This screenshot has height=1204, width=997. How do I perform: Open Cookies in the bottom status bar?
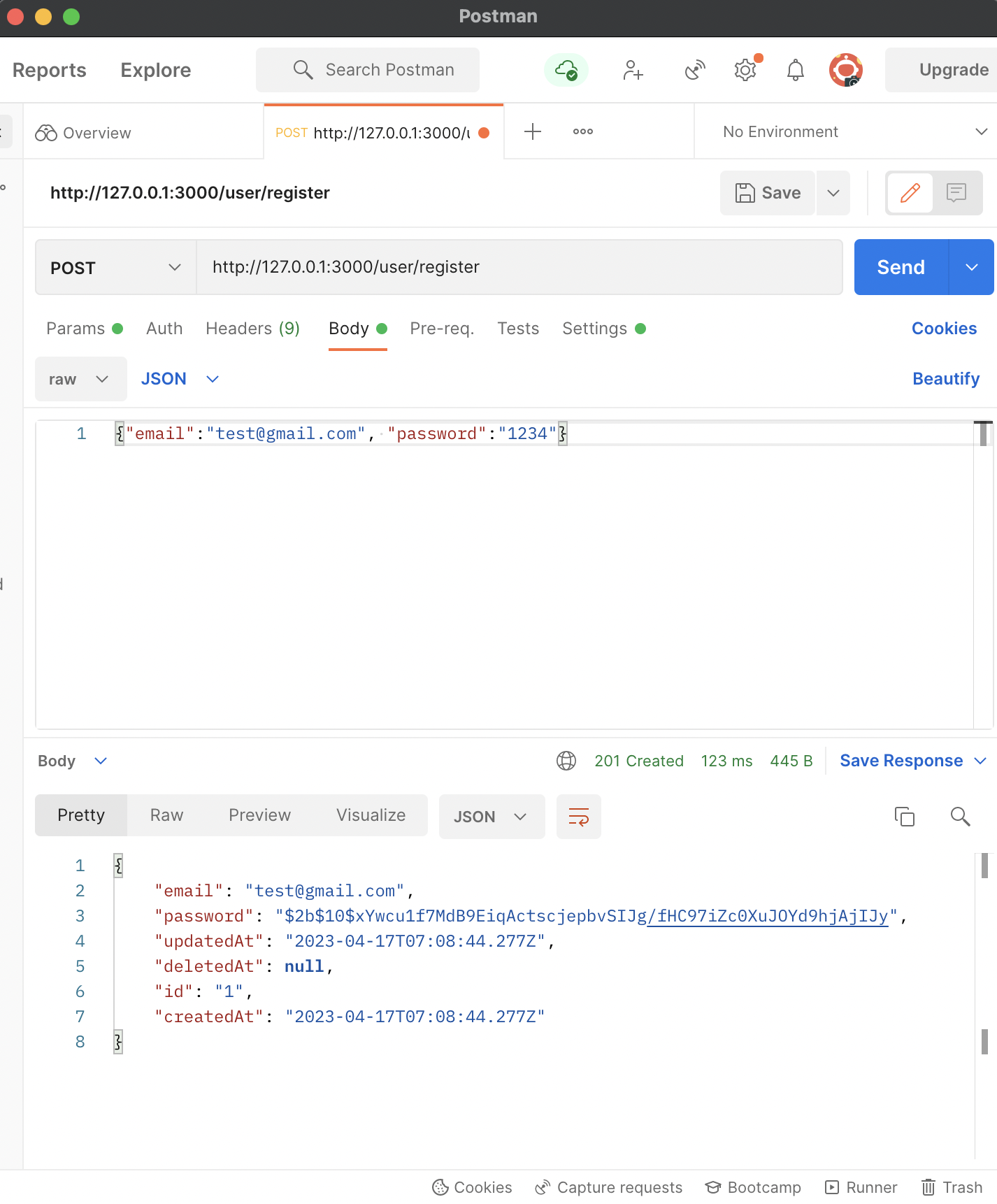coord(472,1187)
